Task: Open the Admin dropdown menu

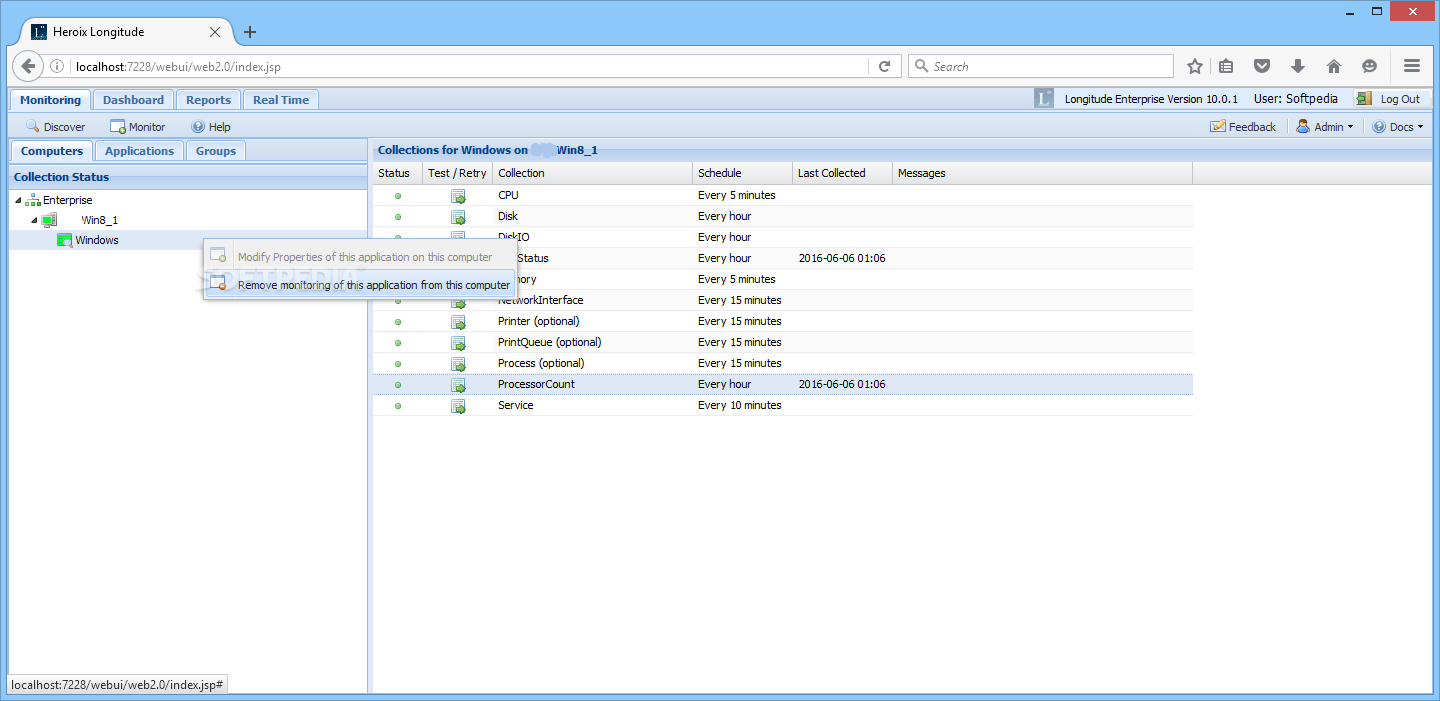Action: (x=1325, y=127)
